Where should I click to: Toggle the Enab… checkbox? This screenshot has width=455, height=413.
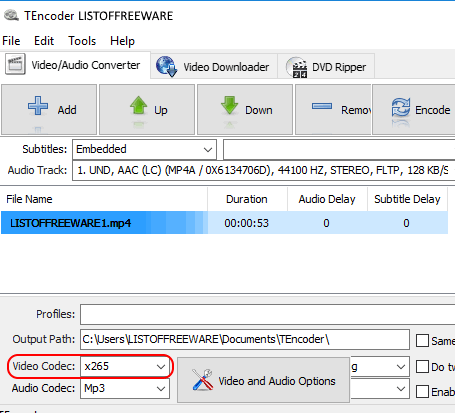422,391
